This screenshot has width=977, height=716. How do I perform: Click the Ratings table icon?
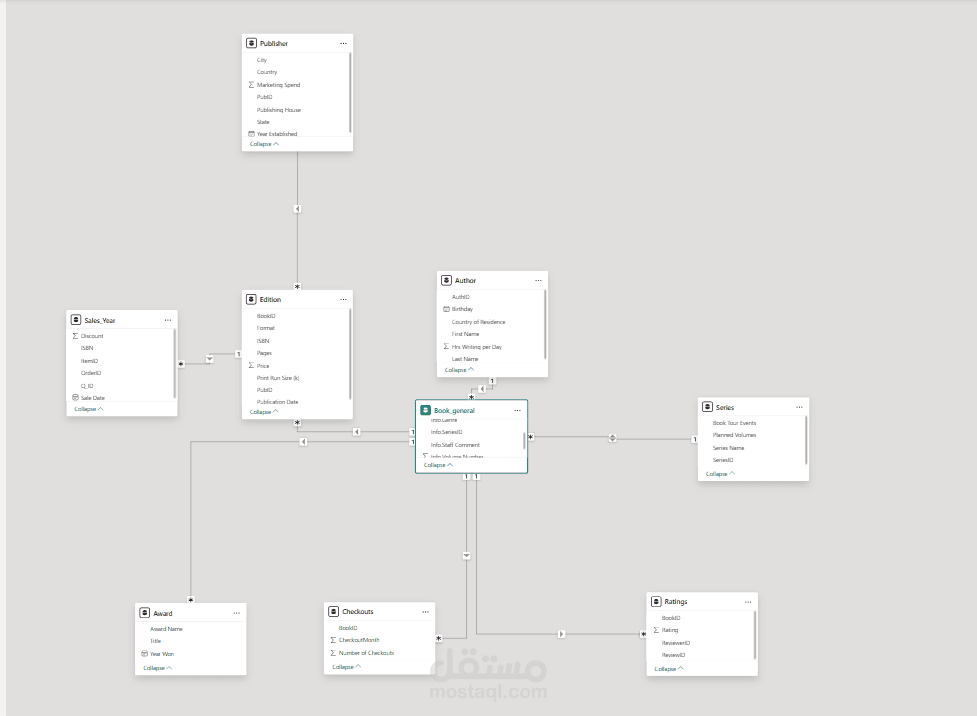pyautogui.click(x=656, y=601)
